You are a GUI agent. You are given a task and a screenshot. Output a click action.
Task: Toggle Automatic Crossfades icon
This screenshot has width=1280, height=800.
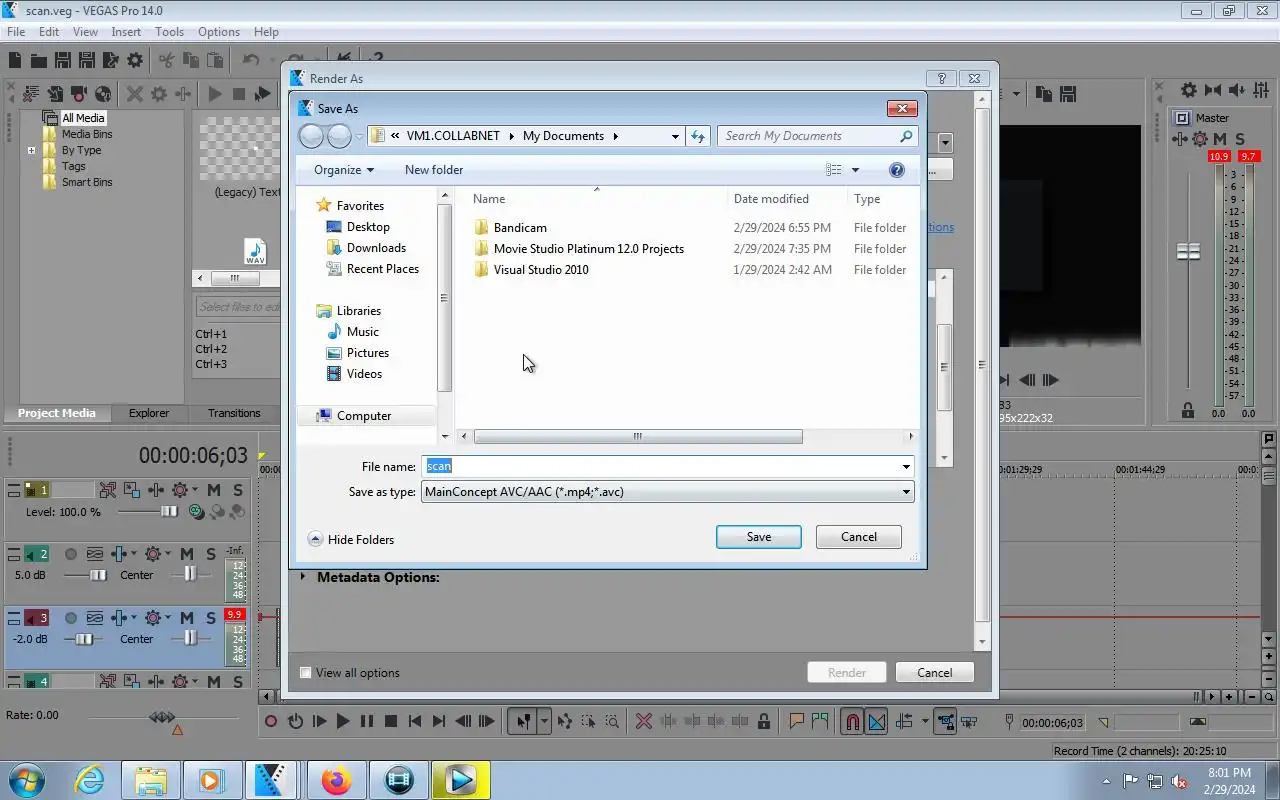(877, 721)
